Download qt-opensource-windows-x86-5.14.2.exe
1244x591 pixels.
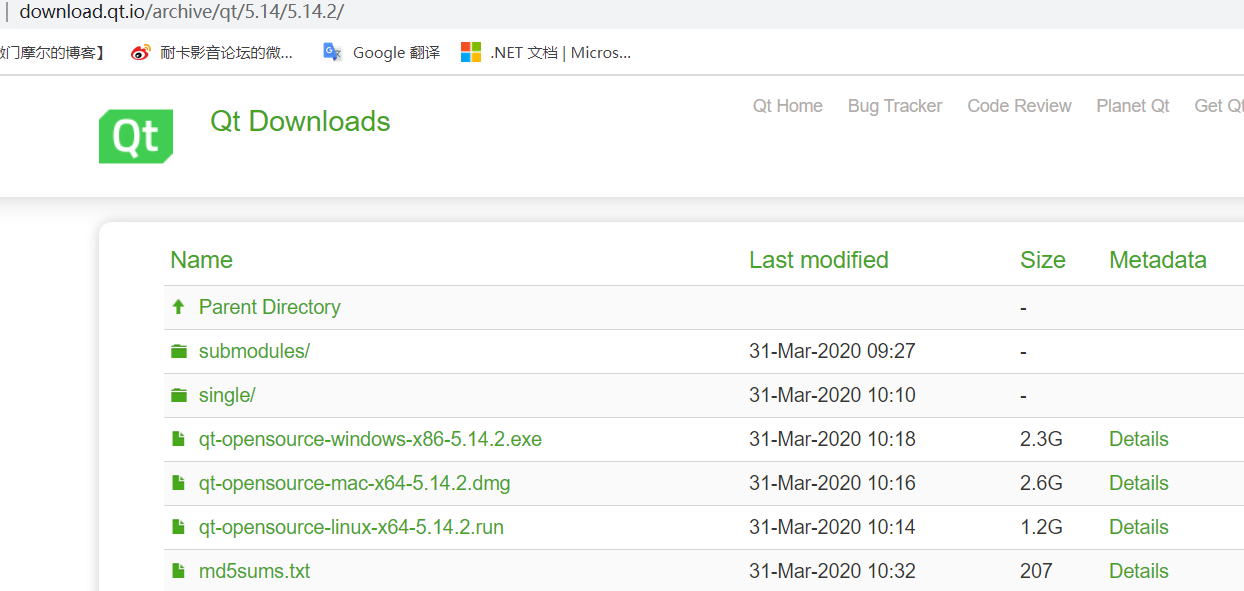(x=370, y=439)
